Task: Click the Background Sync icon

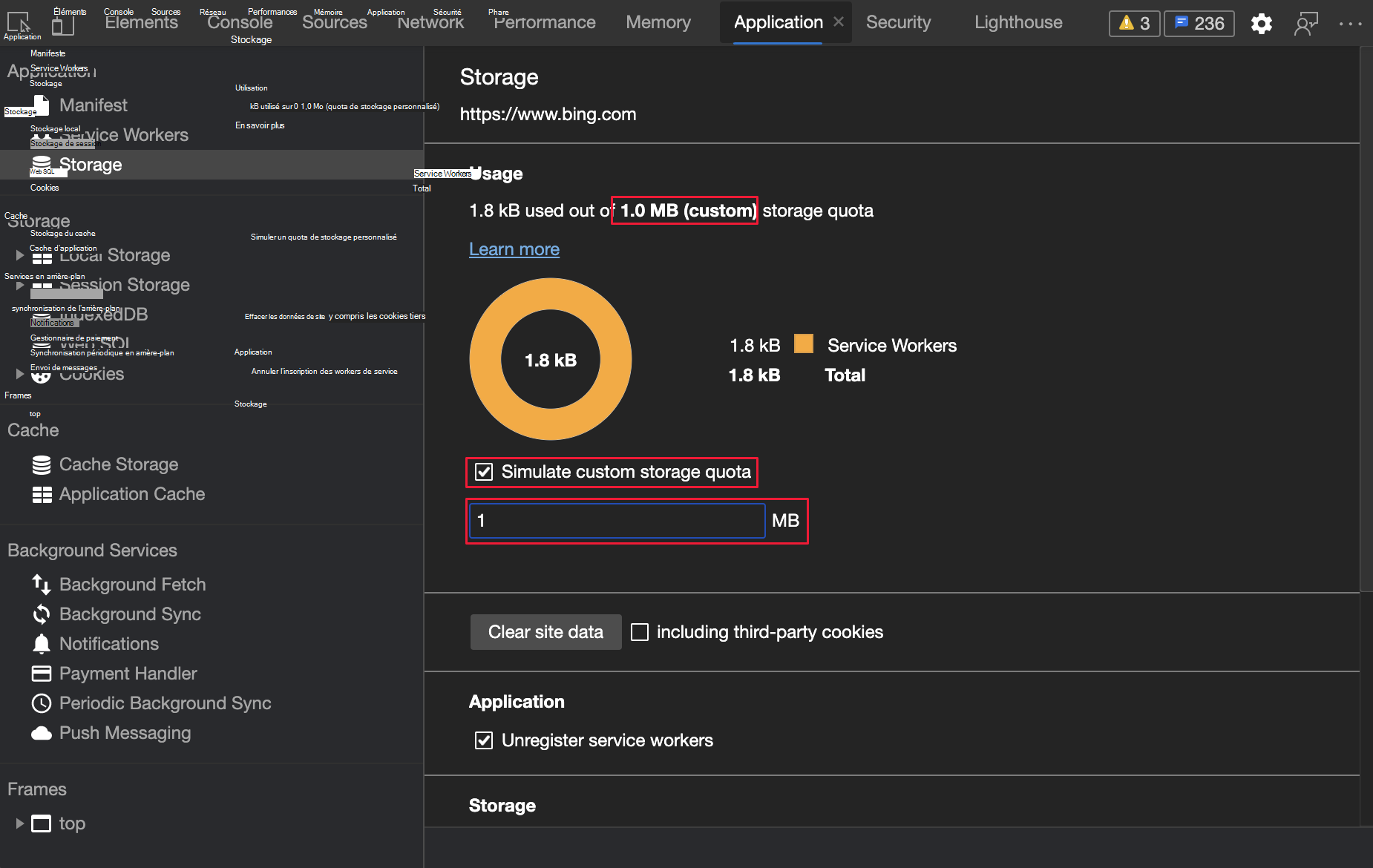Action: [x=42, y=614]
